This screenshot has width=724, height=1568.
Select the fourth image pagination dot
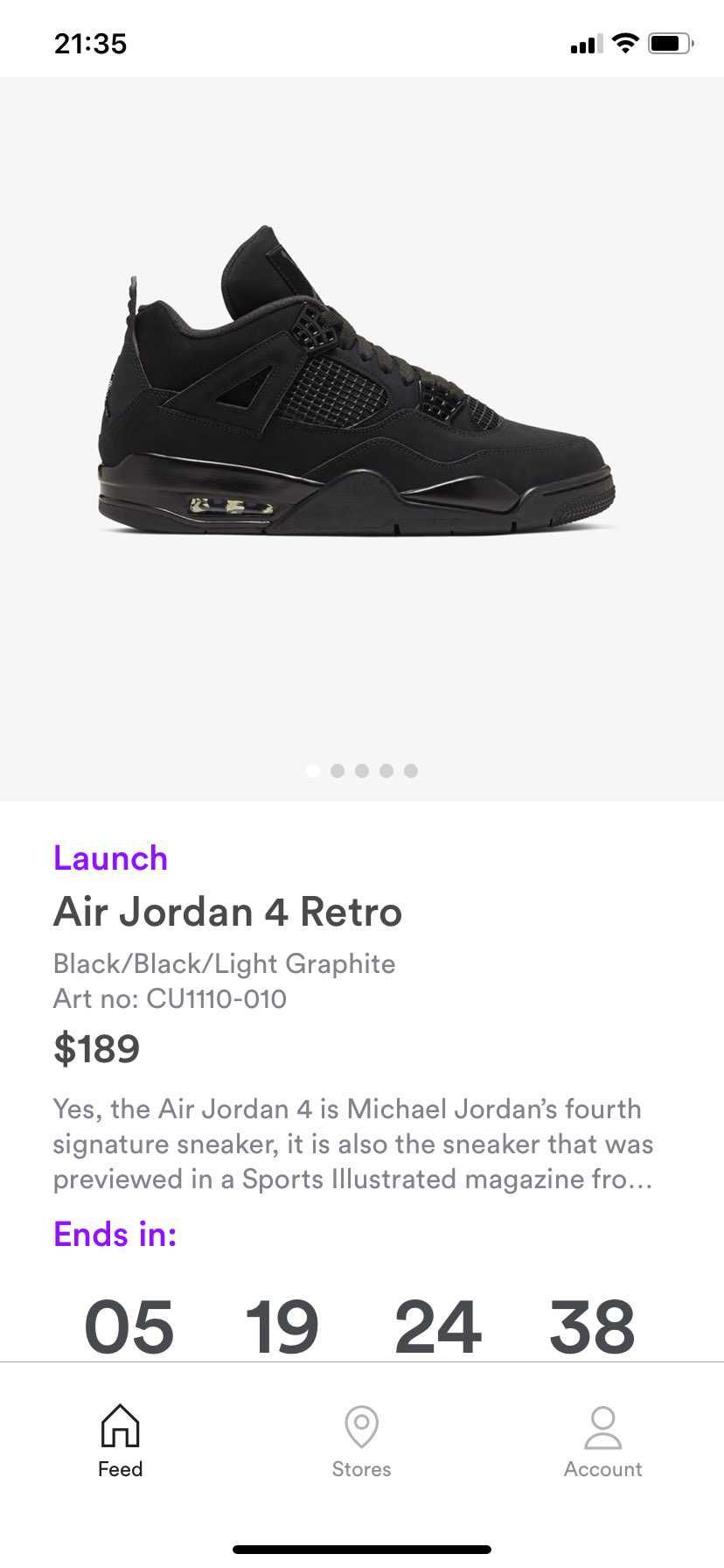tap(386, 771)
